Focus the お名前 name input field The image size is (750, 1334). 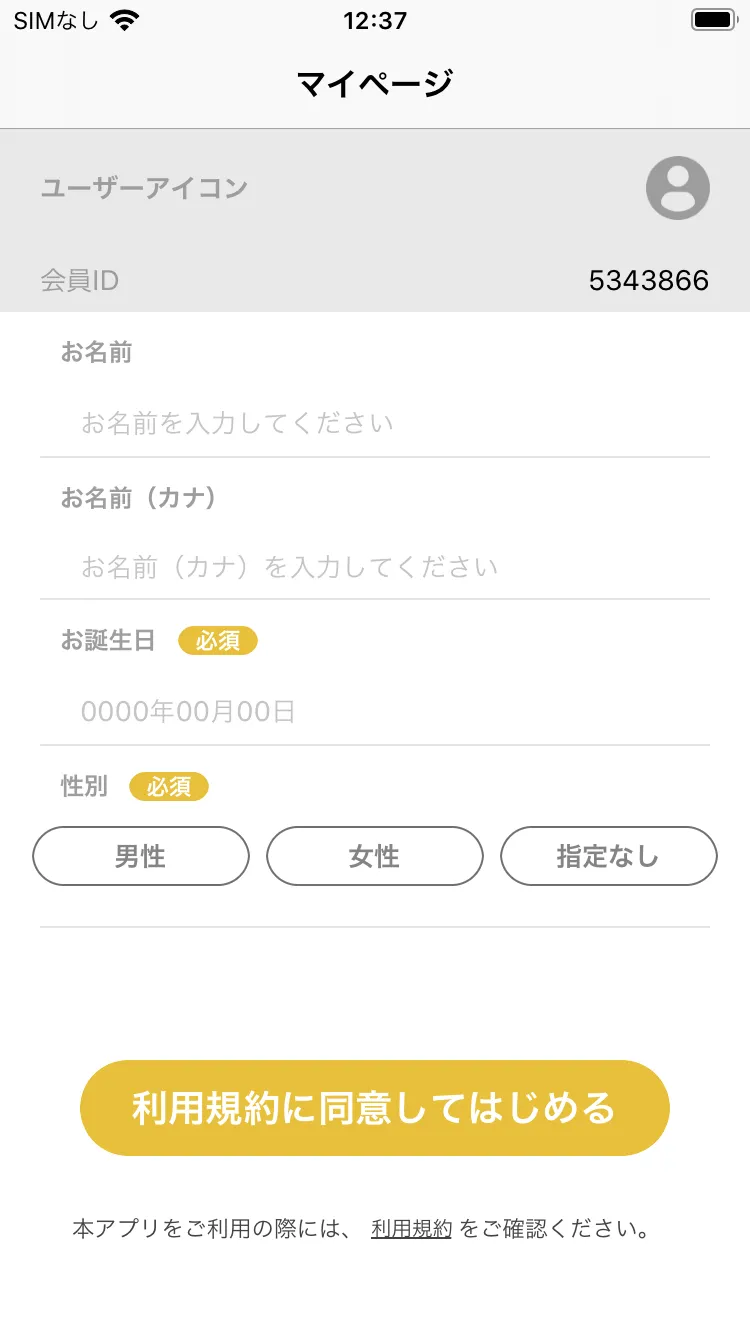click(375, 423)
